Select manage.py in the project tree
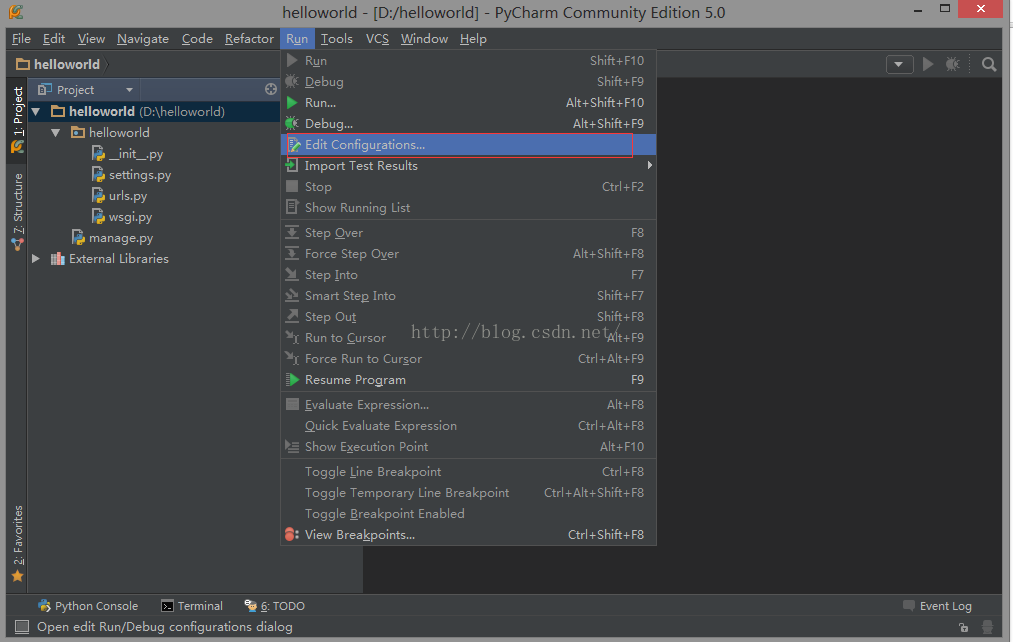This screenshot has width=1013, height=642. [112, 238]
